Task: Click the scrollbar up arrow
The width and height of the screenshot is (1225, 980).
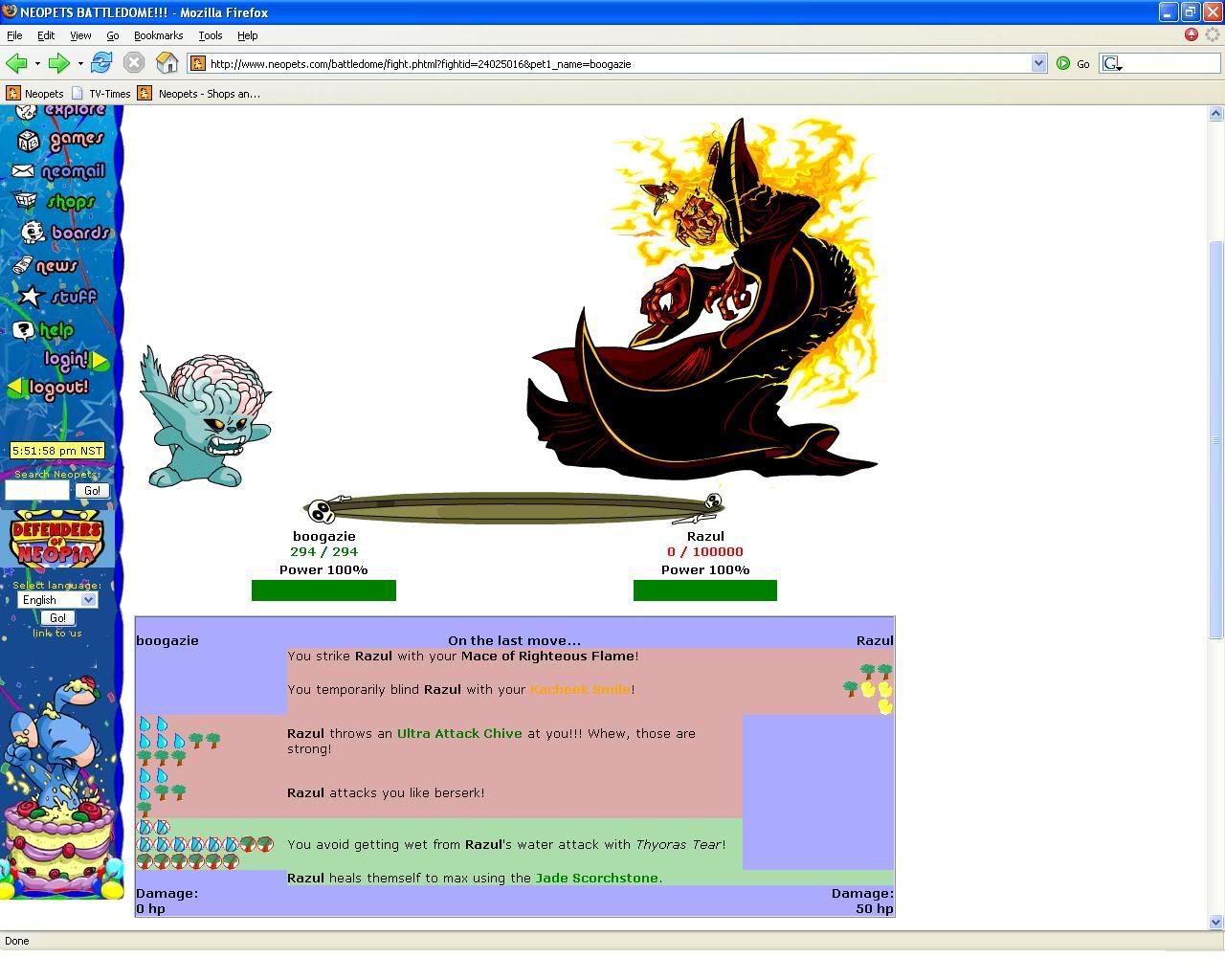Action: pos(1216,113)
